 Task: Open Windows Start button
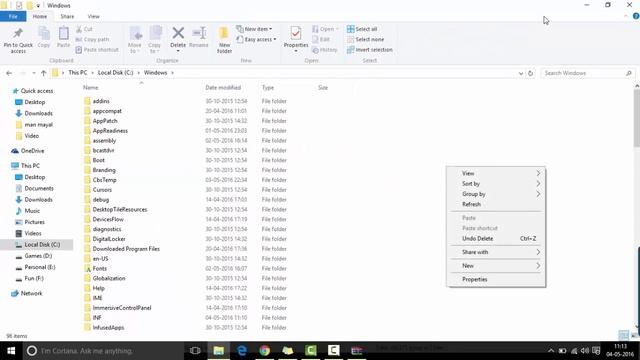[11, 351]
